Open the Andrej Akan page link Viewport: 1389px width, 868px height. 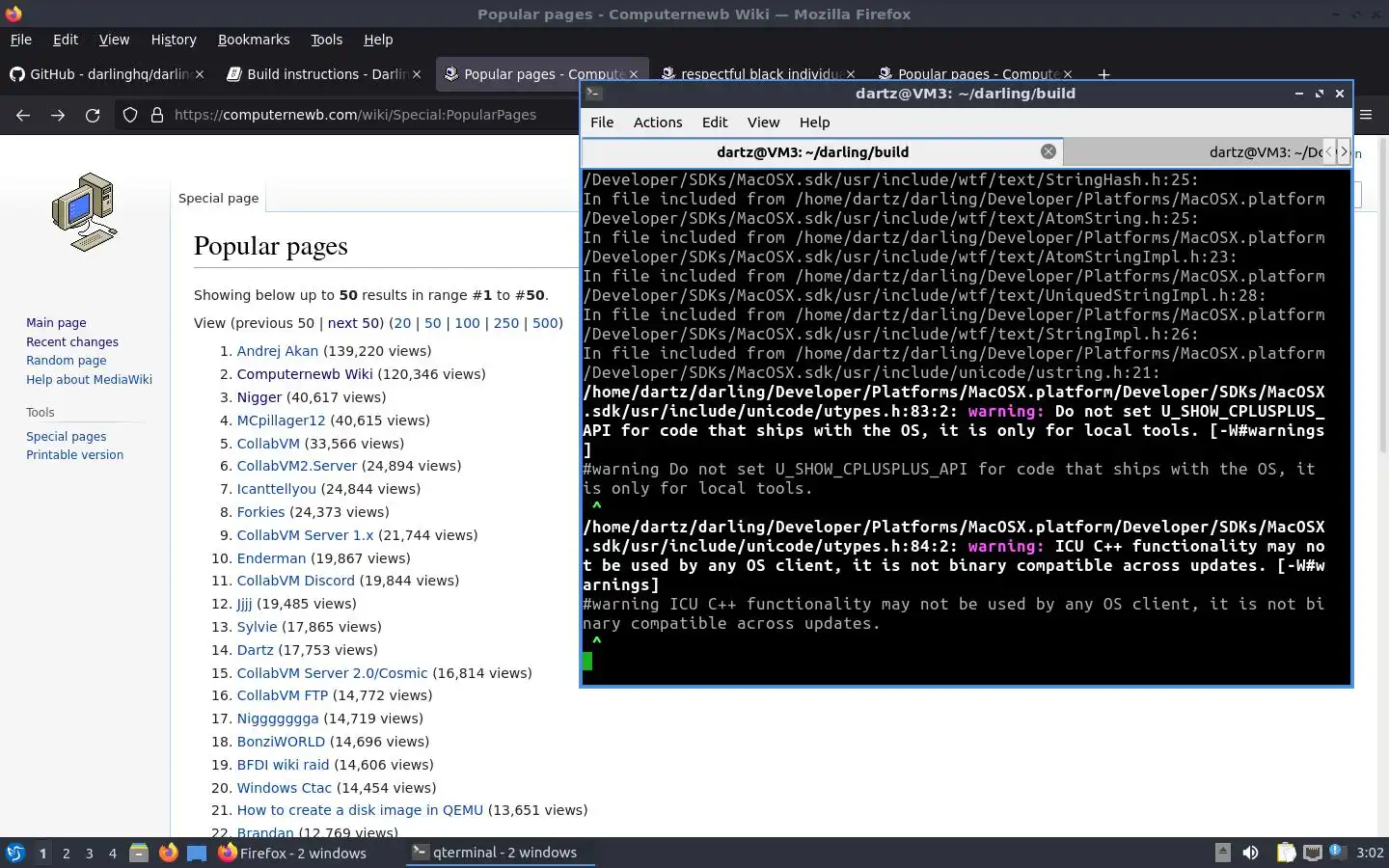coord(278,351)
